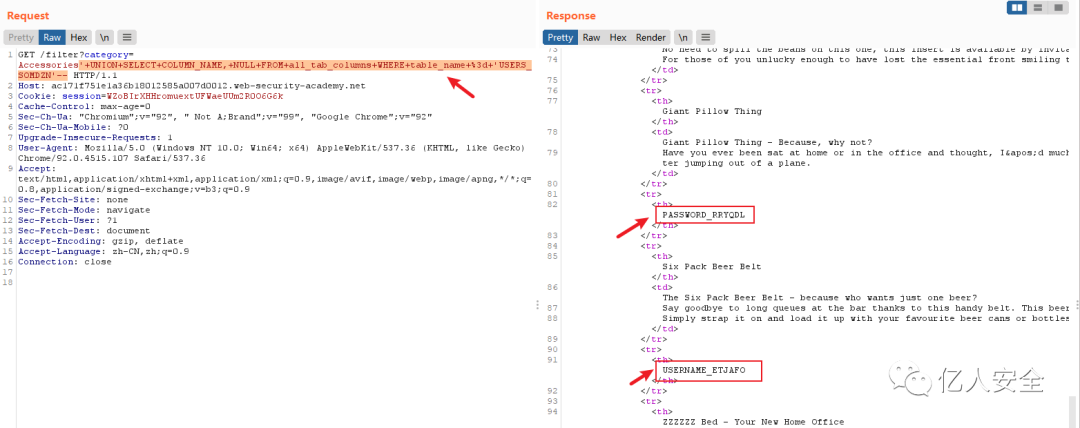Click the Request panel heading
Viewport: 1080px width, 428px height.
28,15
